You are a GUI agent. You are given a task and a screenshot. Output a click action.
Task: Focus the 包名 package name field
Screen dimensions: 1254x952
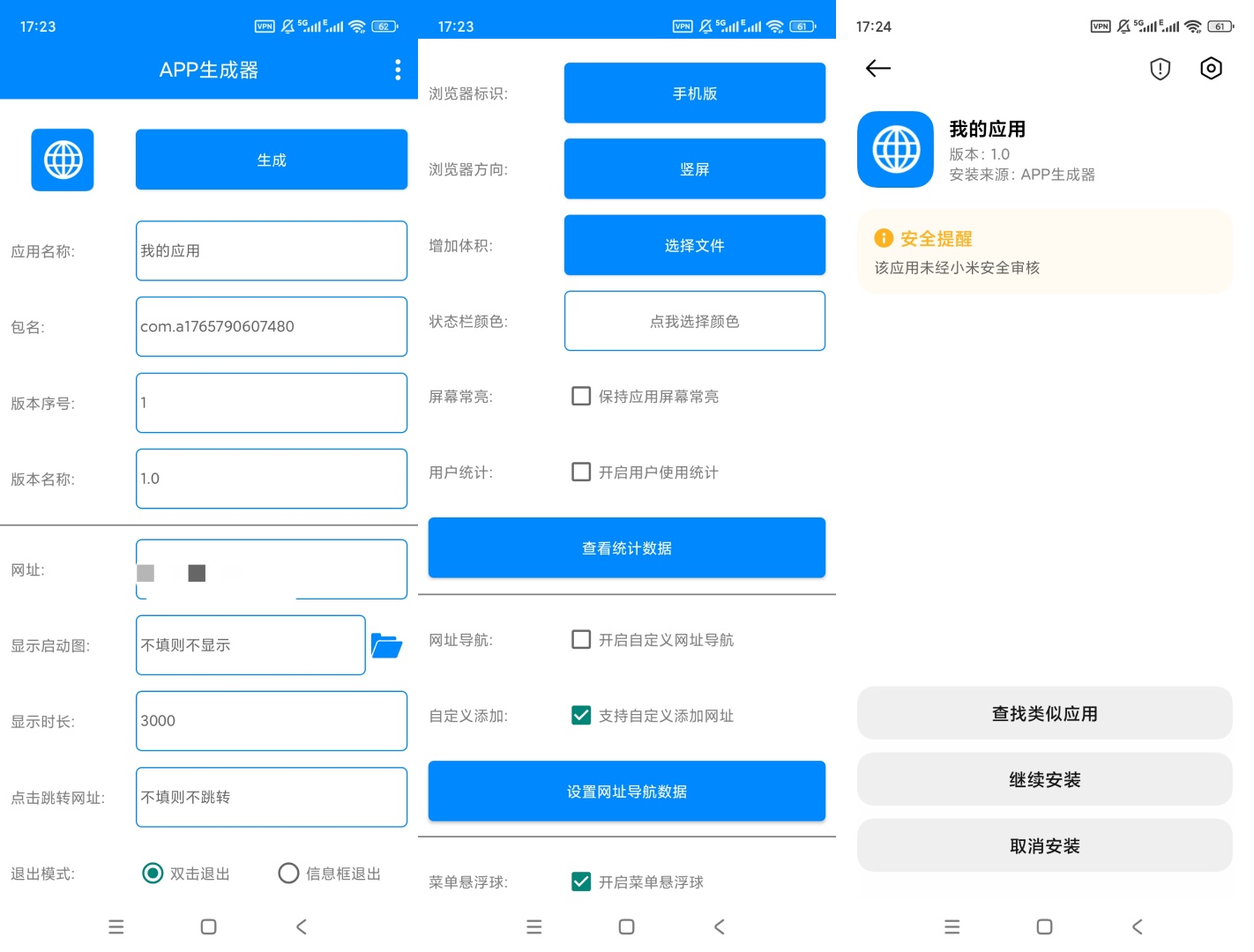tap(271, 327)
